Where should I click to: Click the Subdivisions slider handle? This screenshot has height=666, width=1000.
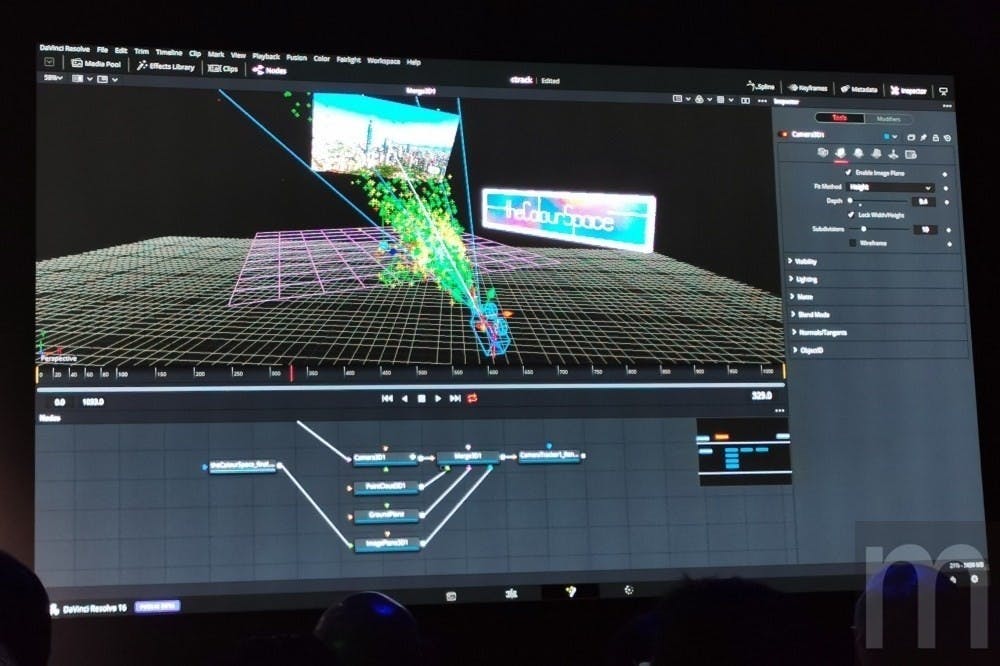[864, 228]
